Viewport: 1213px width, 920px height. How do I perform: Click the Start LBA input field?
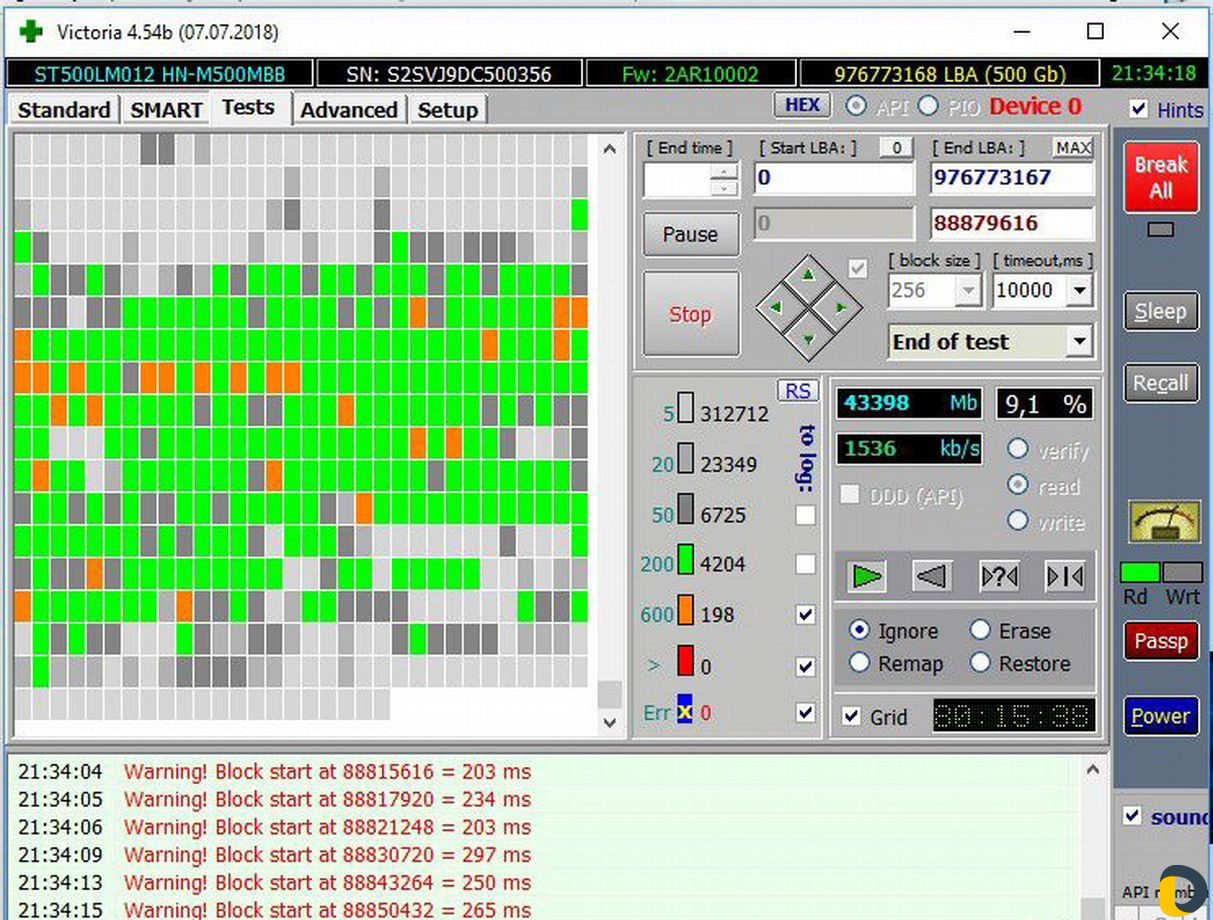pos(833,178)
